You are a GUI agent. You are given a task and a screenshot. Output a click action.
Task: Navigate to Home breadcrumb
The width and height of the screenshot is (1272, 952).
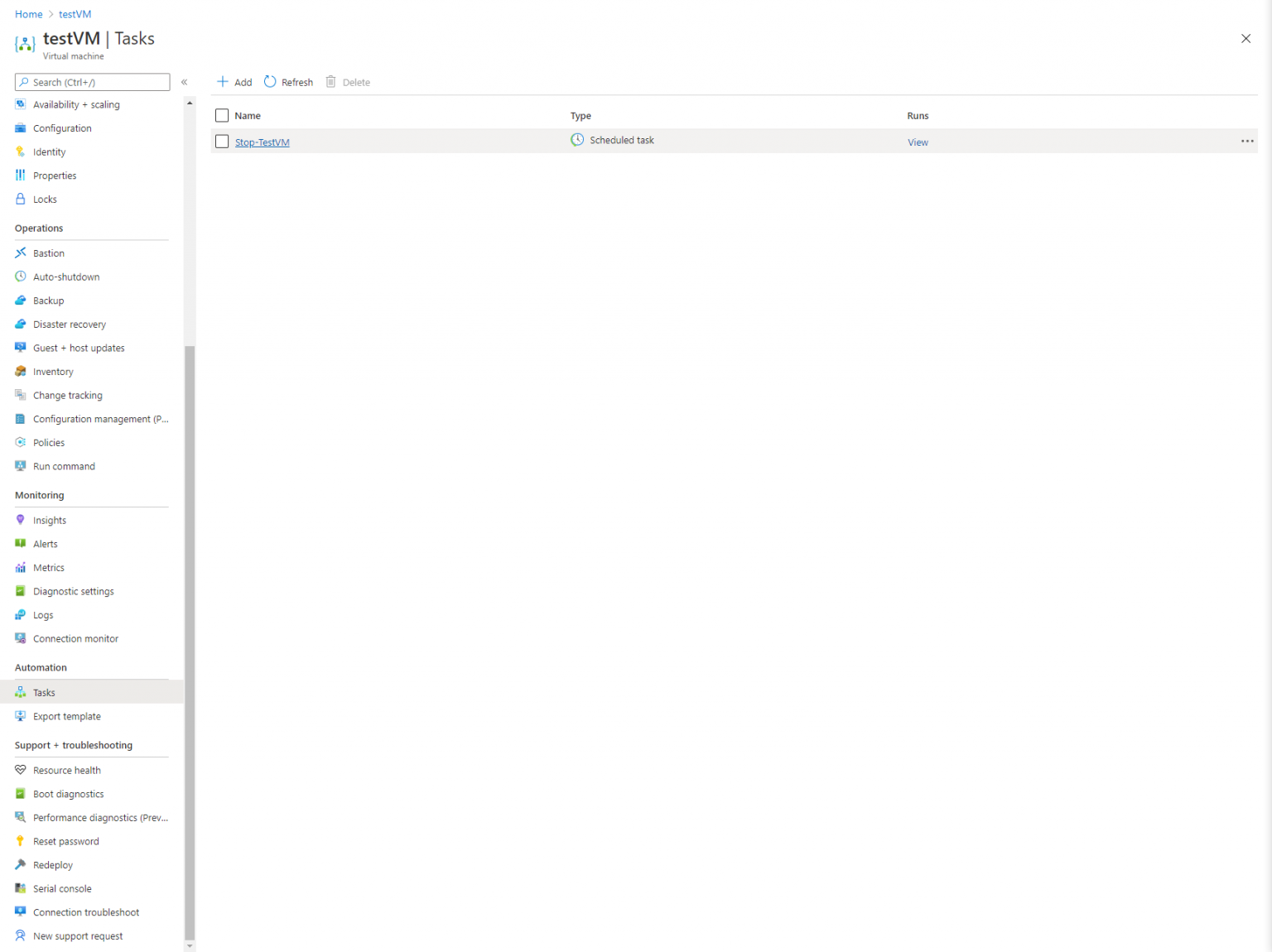(29, 14)
